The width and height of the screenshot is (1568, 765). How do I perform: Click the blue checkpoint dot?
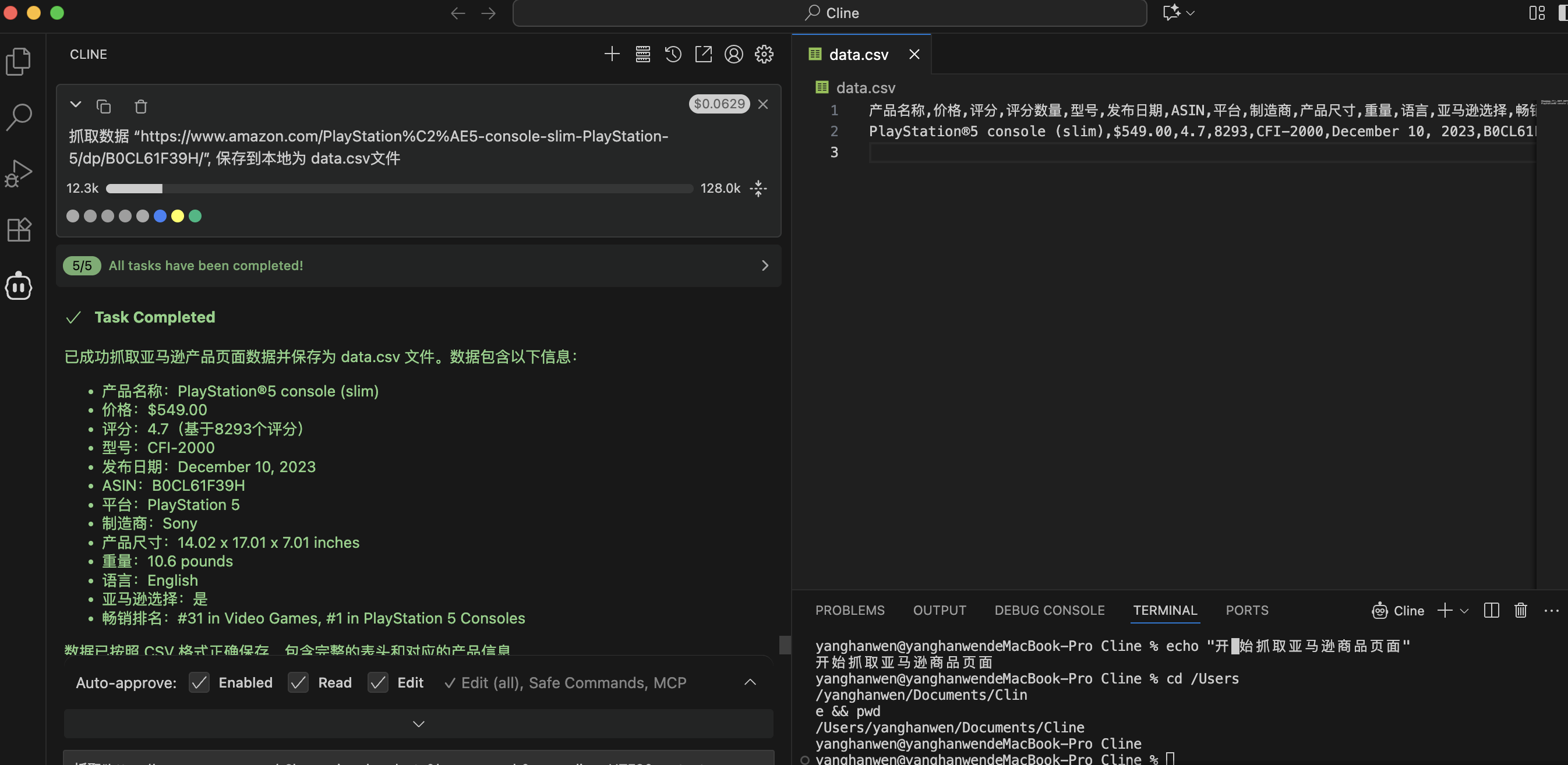click(160, 216)
